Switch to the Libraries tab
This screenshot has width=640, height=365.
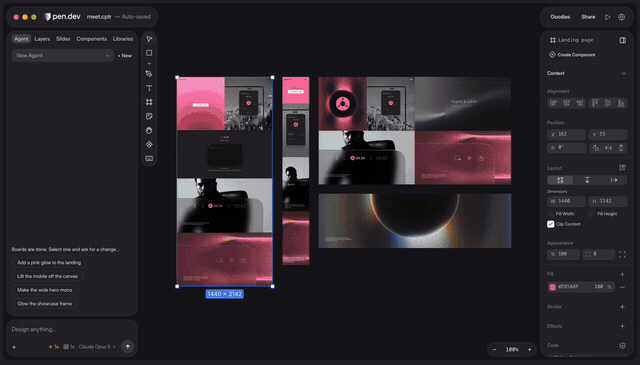(123, 39)
